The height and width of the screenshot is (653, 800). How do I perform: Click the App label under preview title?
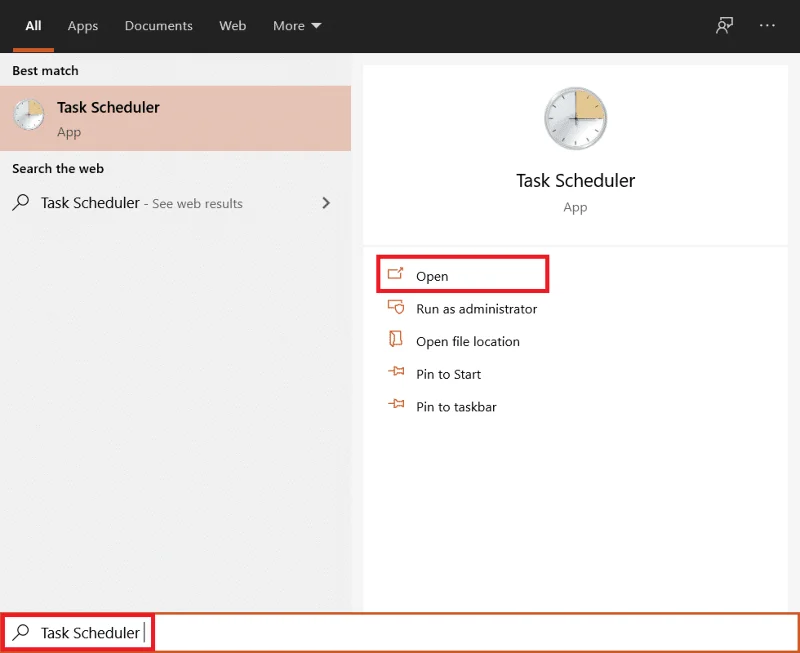coord(575,208)
